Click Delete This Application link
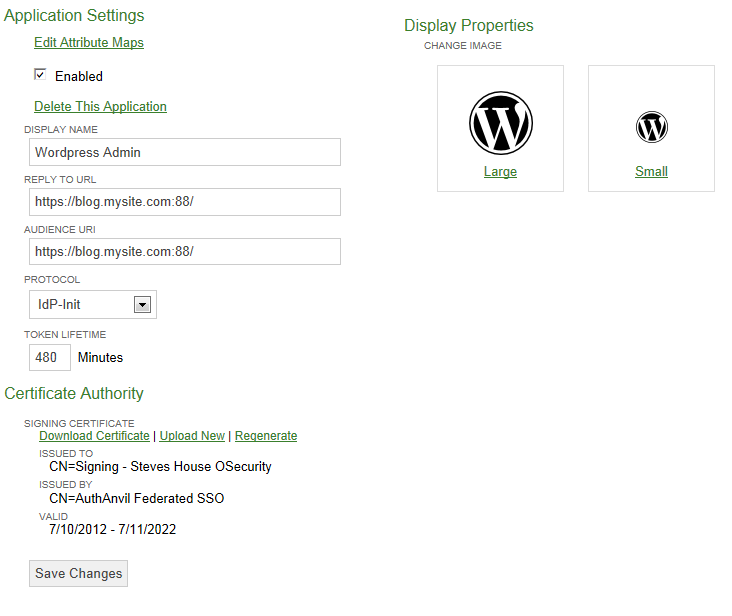Viewport: 732px width, 616px height. tap(100, 106)
